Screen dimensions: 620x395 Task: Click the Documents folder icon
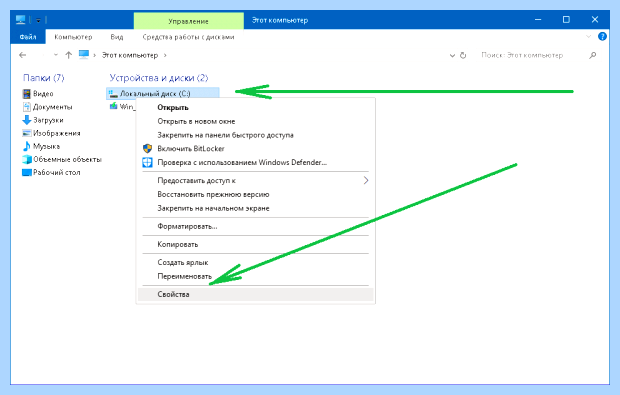(x=26, y=107)
